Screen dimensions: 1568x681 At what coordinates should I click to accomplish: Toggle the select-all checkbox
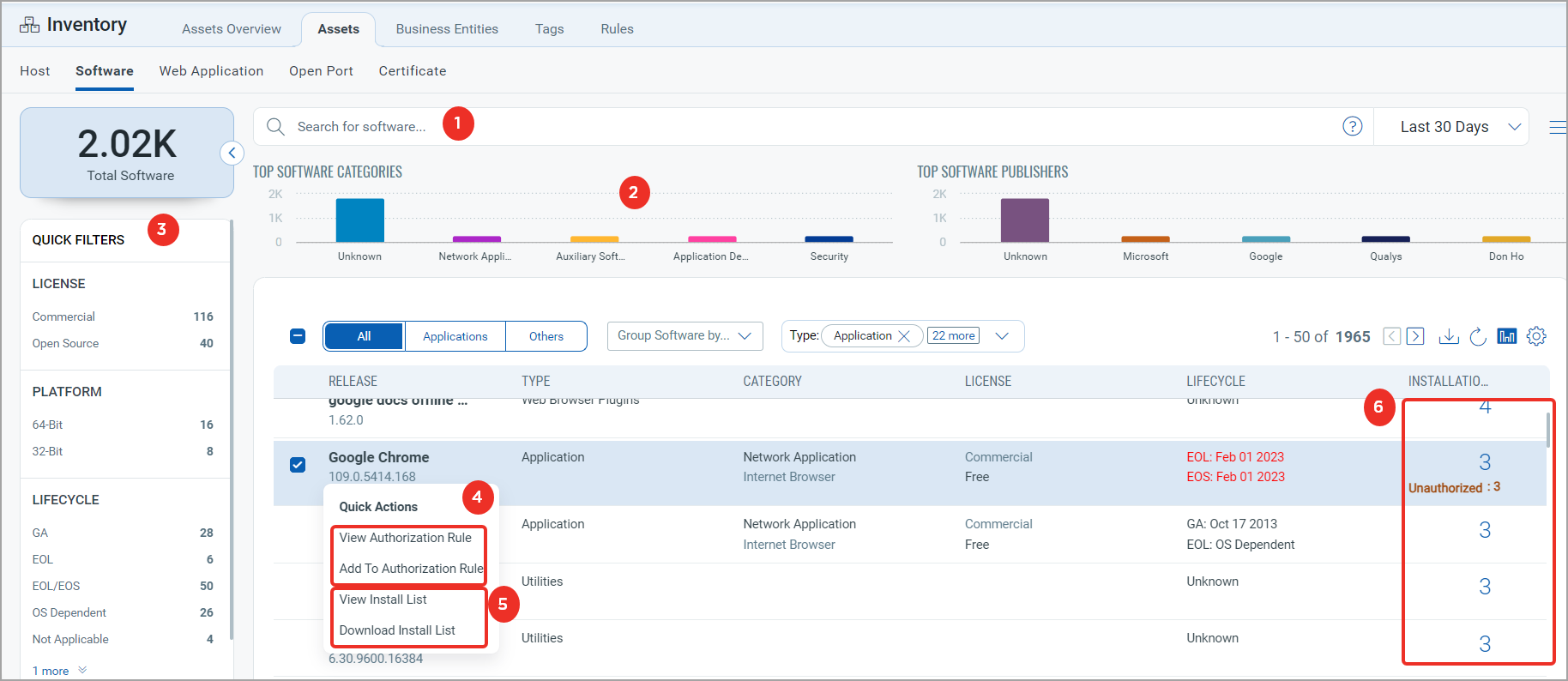pos(298,336)
